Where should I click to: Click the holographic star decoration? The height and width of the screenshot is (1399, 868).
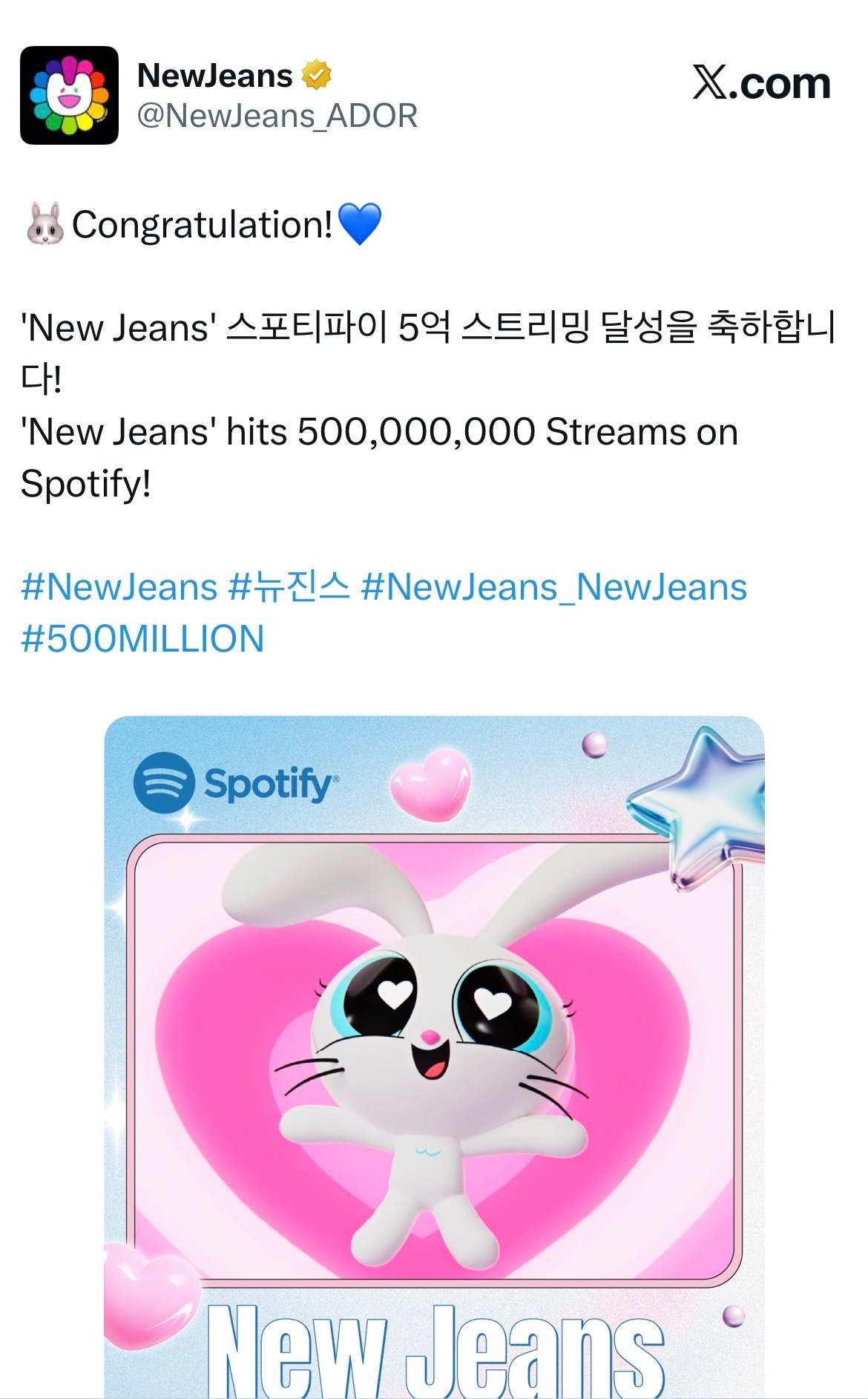(697, 807)
